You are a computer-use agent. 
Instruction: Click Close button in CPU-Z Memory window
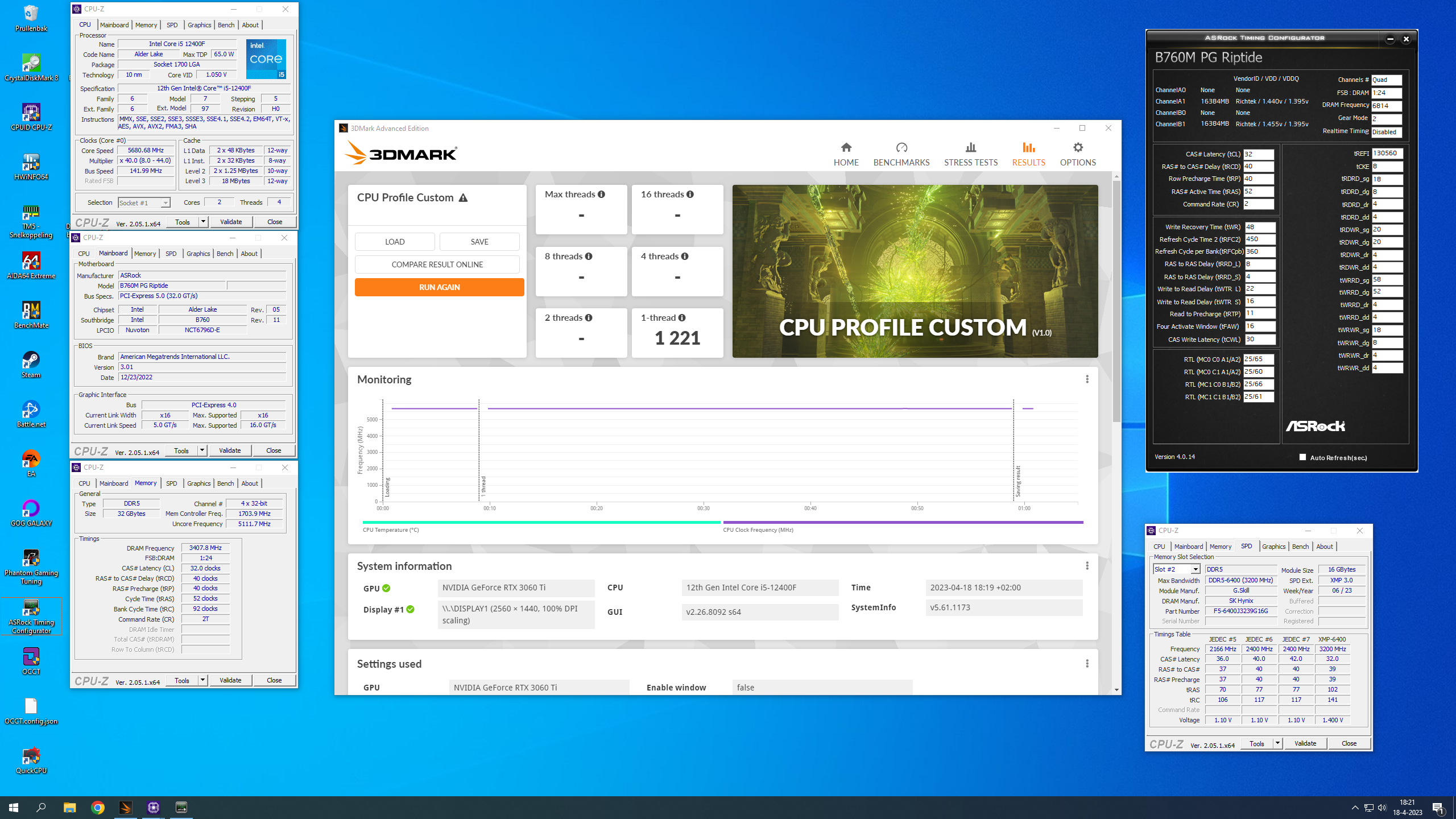[x=274, y=680]
